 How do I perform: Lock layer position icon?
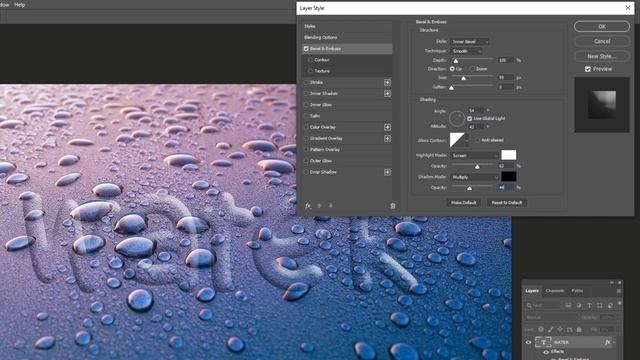tap(560, 329)
